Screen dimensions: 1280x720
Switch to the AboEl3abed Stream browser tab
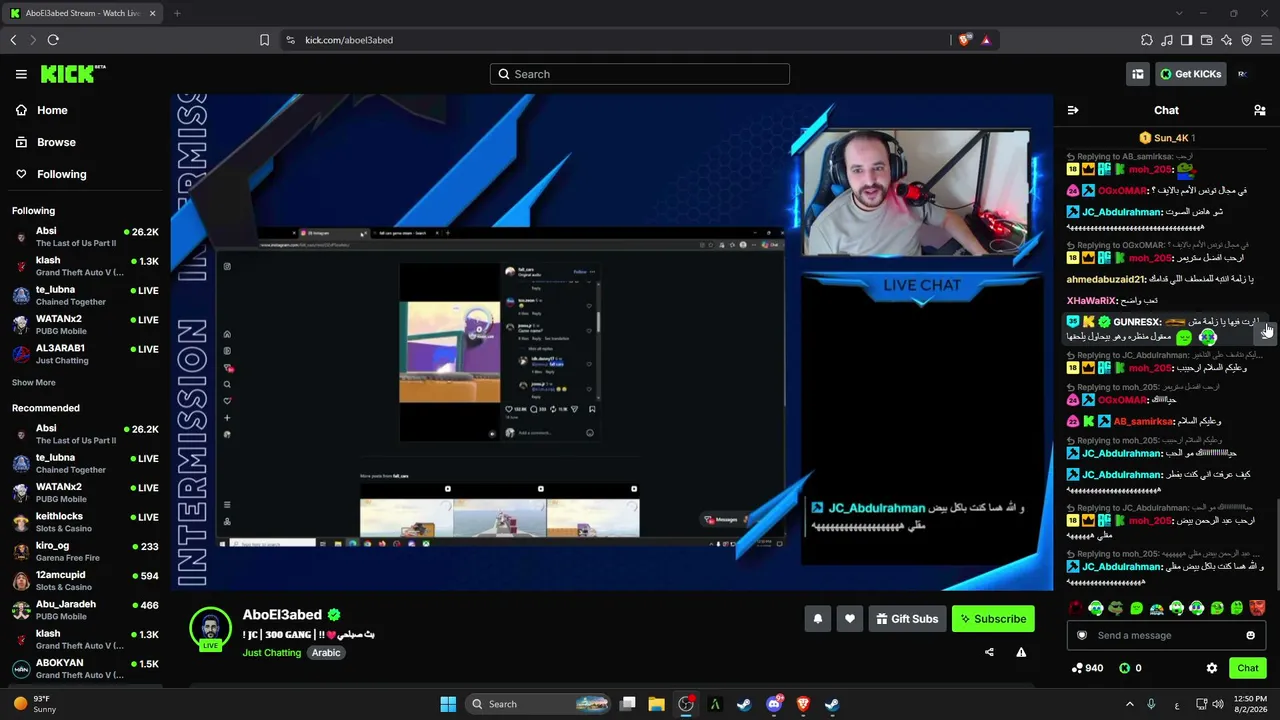coord(82,13)
